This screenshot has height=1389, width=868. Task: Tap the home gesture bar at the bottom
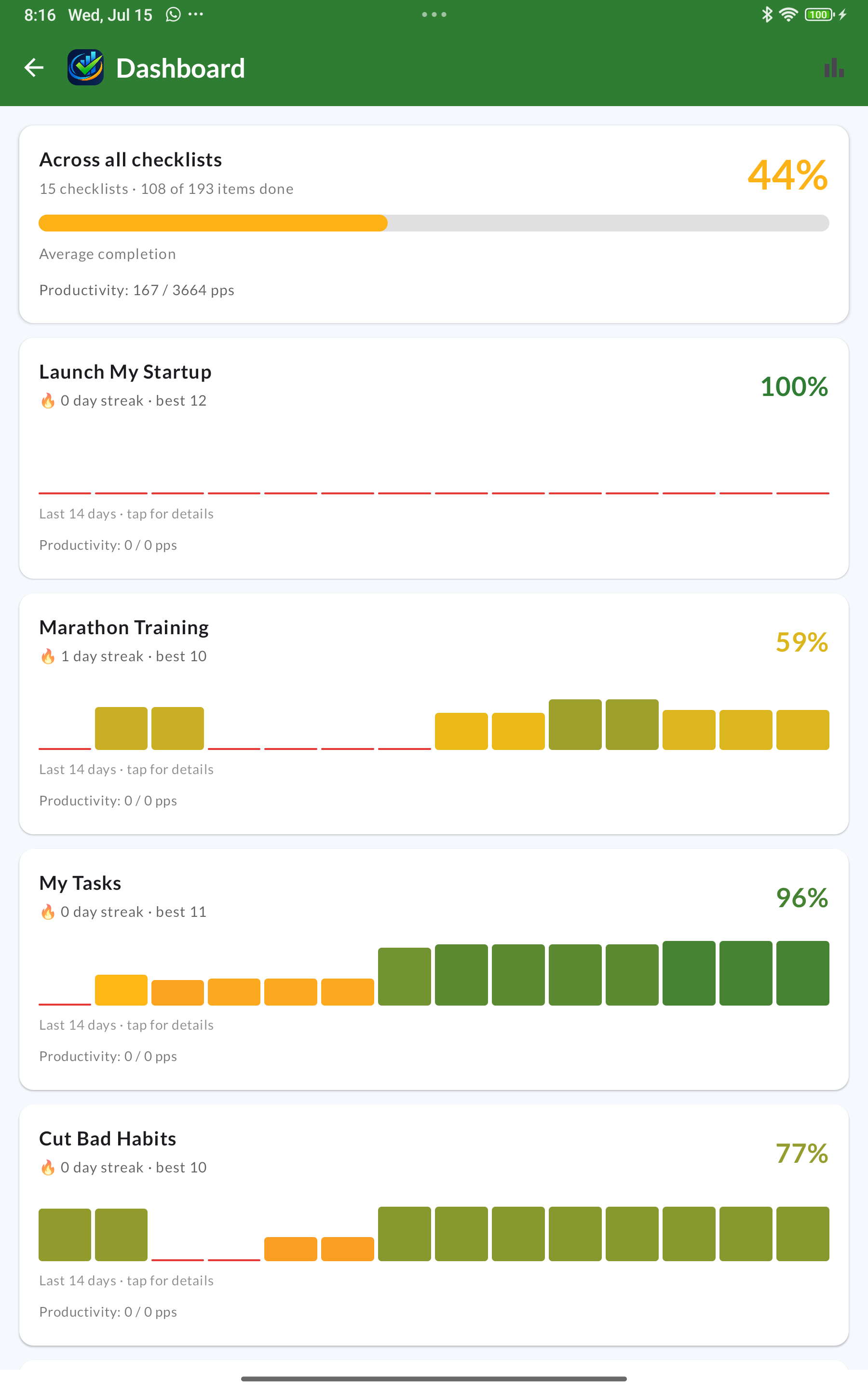[434, 1378]
